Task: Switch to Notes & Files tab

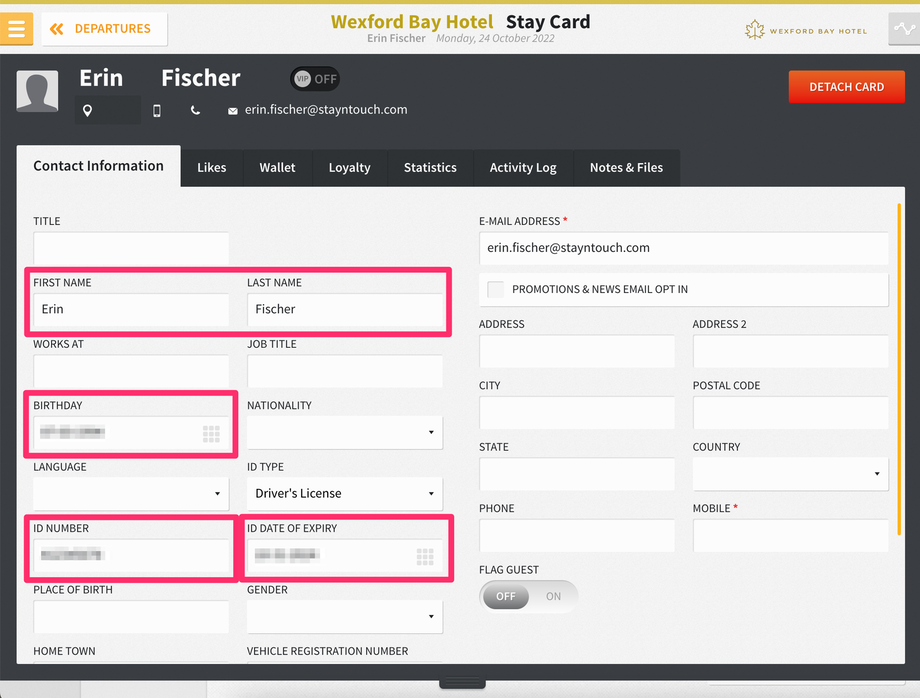Action: click(626, 168)
